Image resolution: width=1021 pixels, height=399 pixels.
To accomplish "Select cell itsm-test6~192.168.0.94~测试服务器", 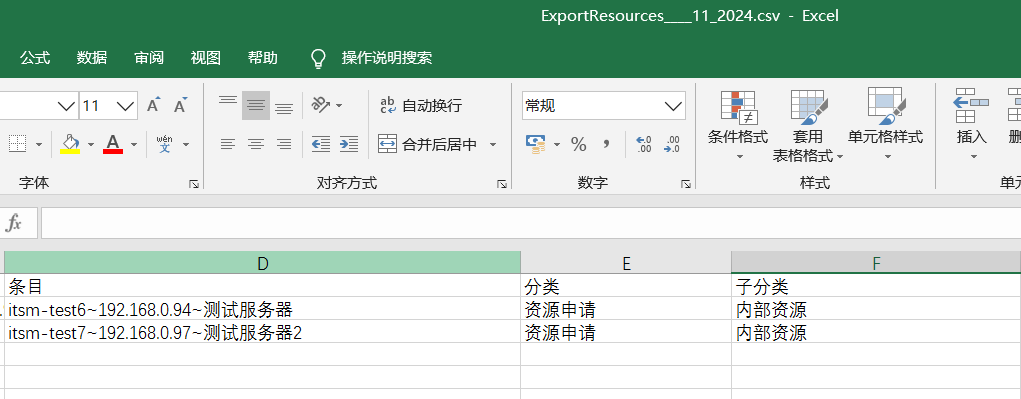I will click(262, 309).
